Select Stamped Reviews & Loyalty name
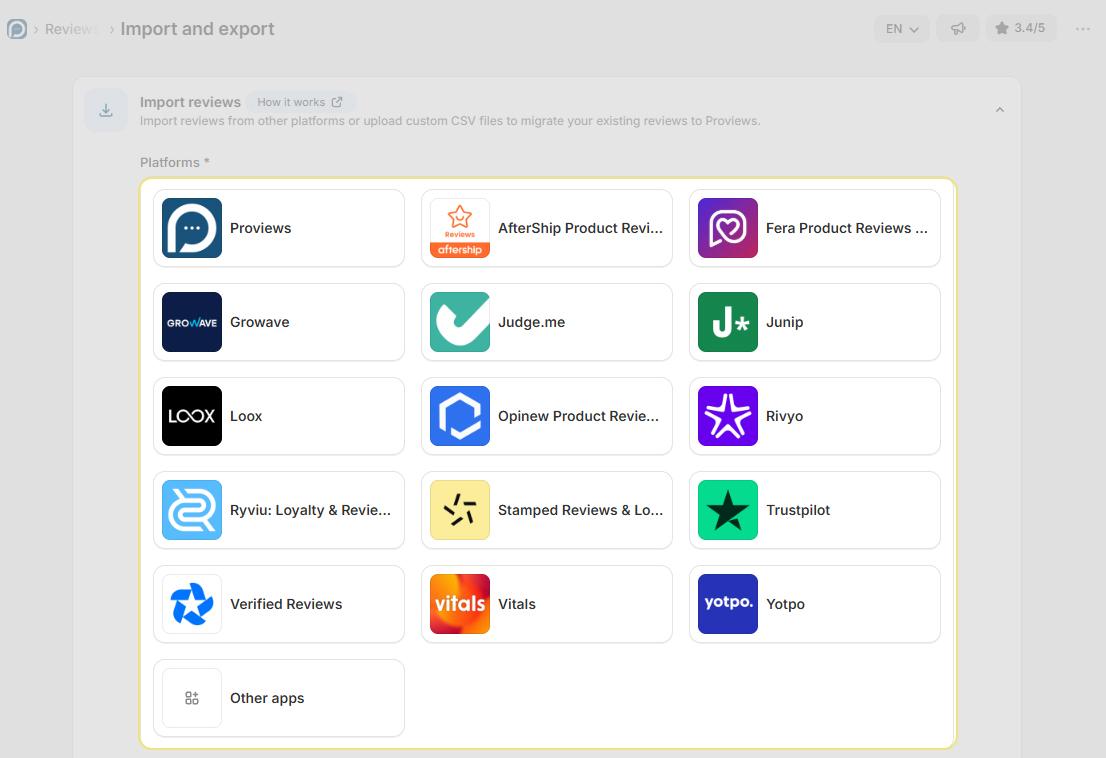Screen dimensions: 1106x758 point(581,511)
